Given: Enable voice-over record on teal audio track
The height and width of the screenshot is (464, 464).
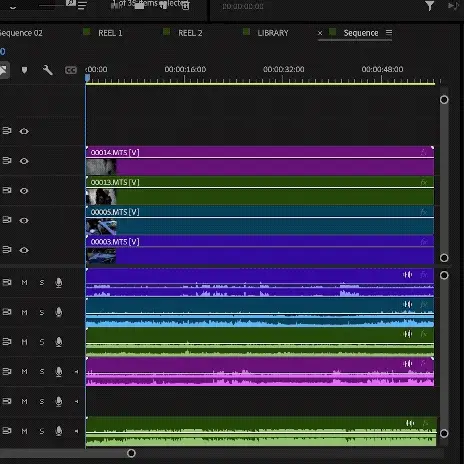Looking at the screenshot, I should click(x=59, y=312).
